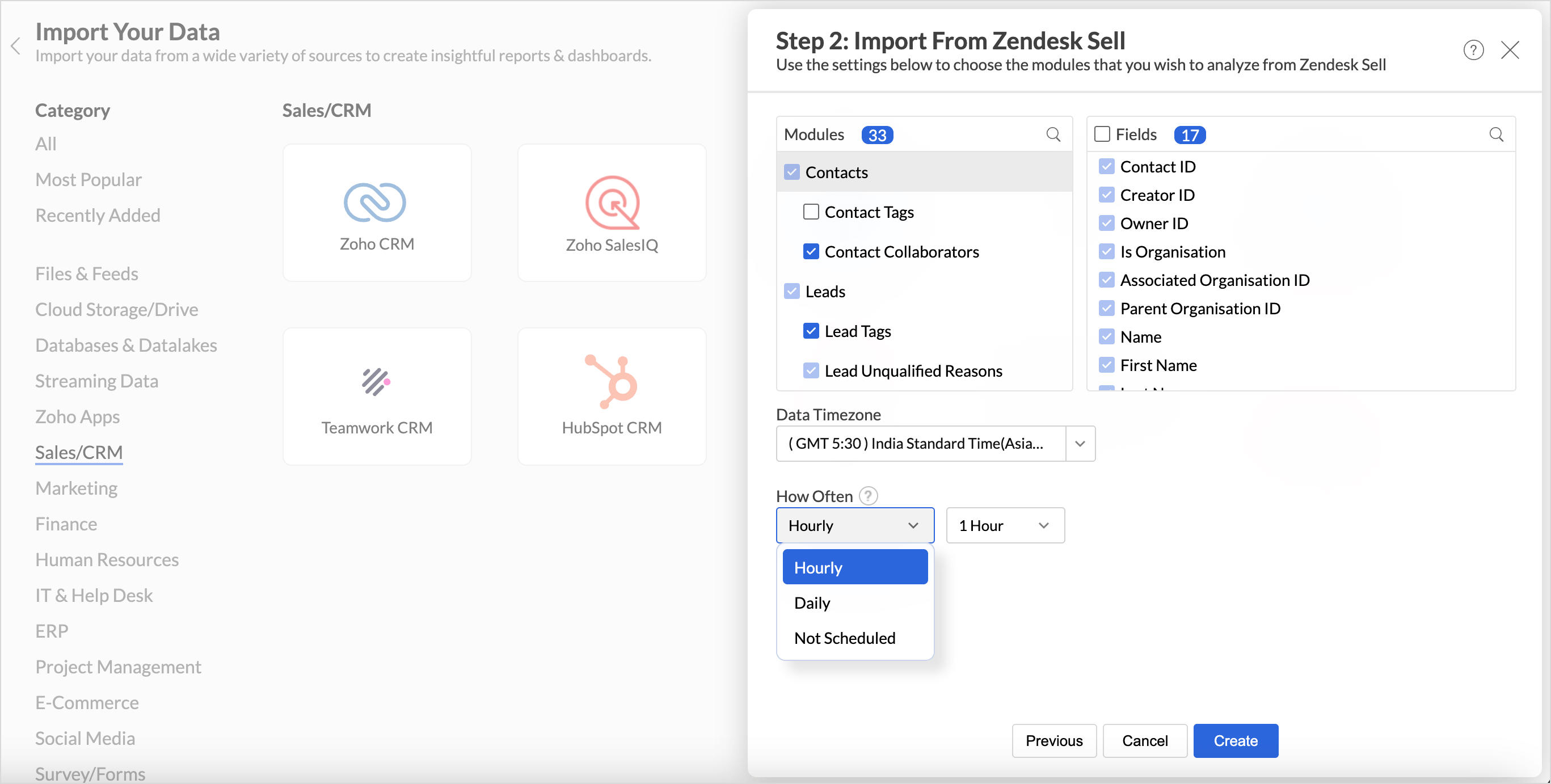Expand the Data Timezone dropdown arrow
Image resolution: width=1551 pixels, height=784 pixels.
tap(1080, 444)
